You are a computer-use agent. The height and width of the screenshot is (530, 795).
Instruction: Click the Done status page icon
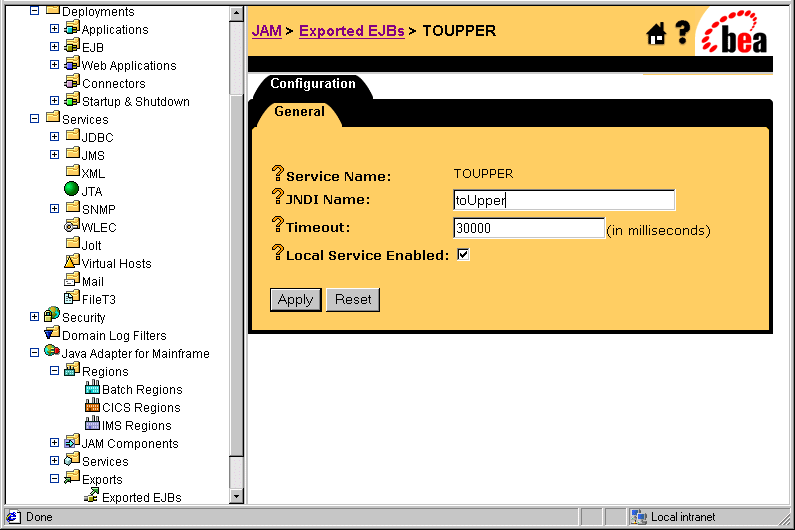14,517
